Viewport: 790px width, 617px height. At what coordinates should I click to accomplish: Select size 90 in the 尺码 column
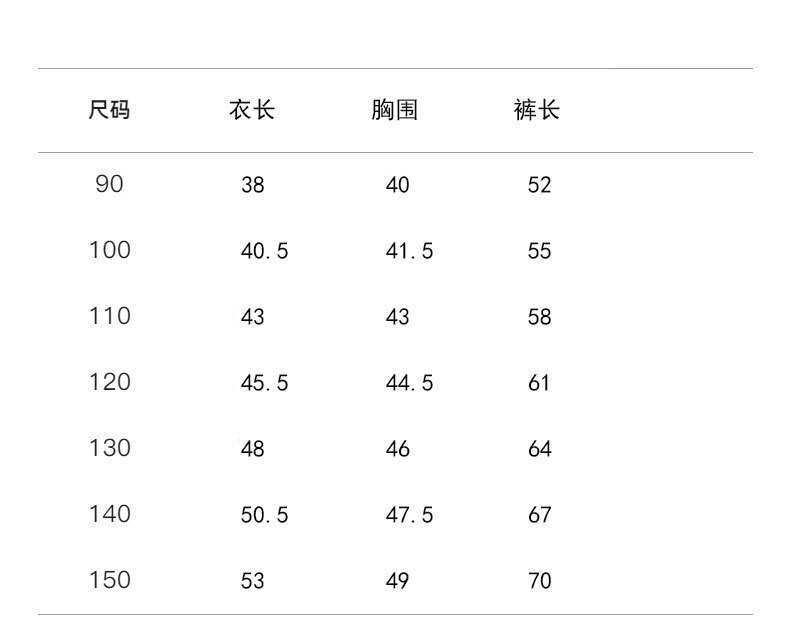click(x=109, y=184)
